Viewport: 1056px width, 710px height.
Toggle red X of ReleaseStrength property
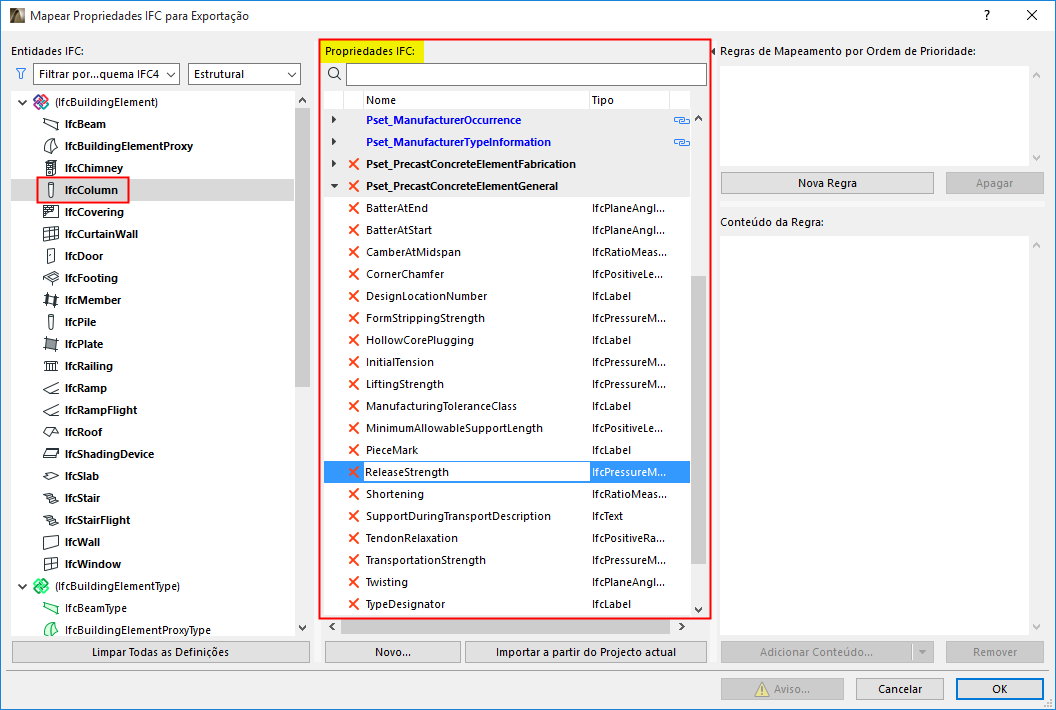click(354, 472)
